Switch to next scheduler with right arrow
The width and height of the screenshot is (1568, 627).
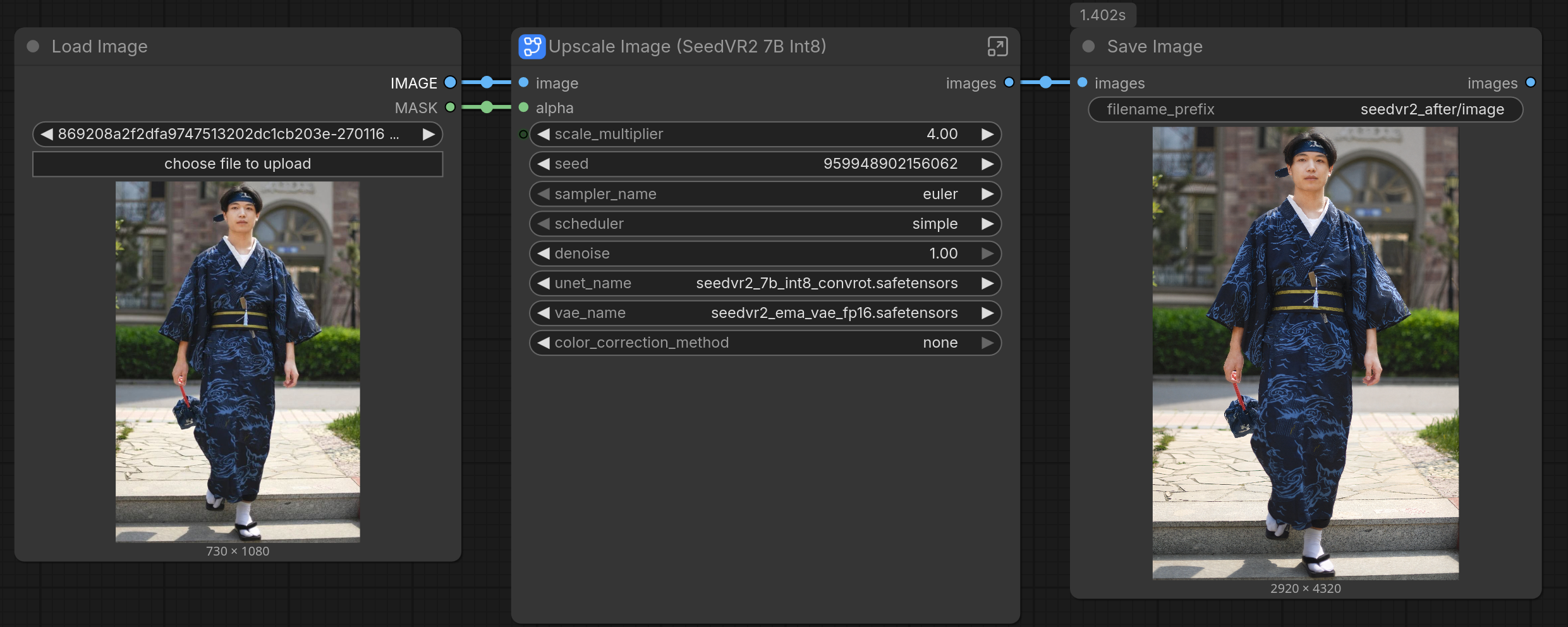pyautogui.click(x=987, y=224)
